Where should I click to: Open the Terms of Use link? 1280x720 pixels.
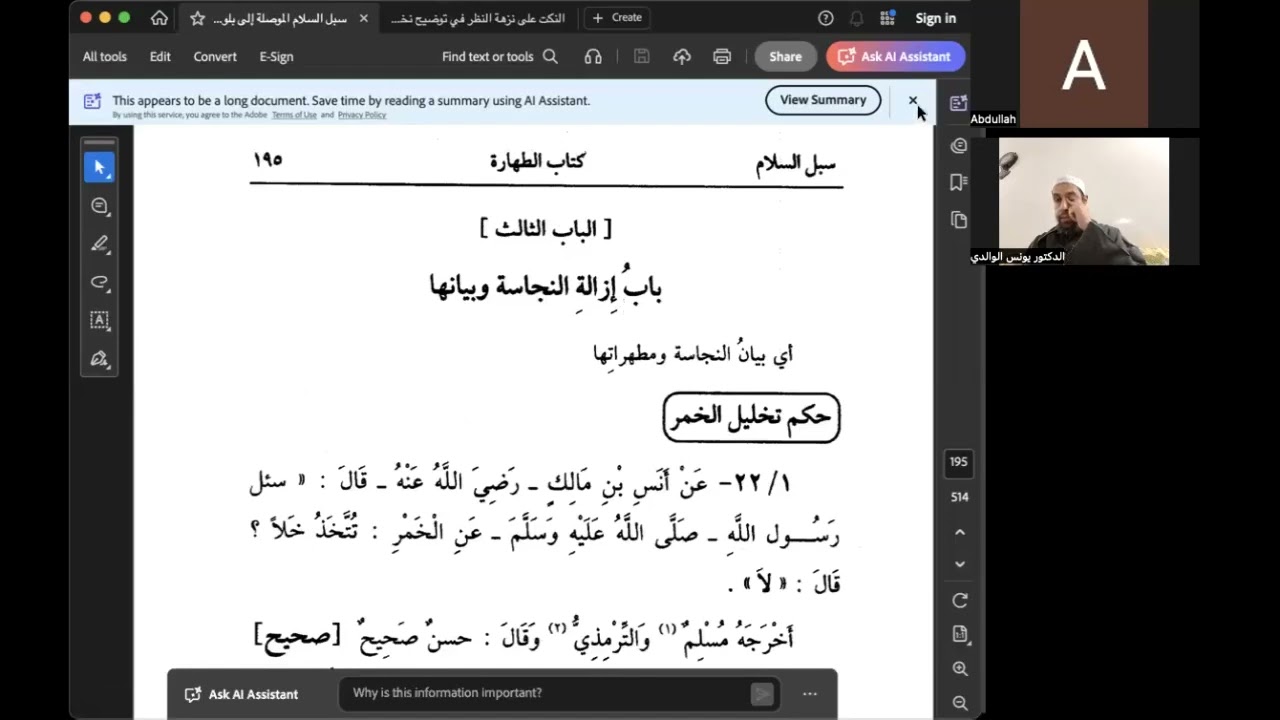click(294, 115)
